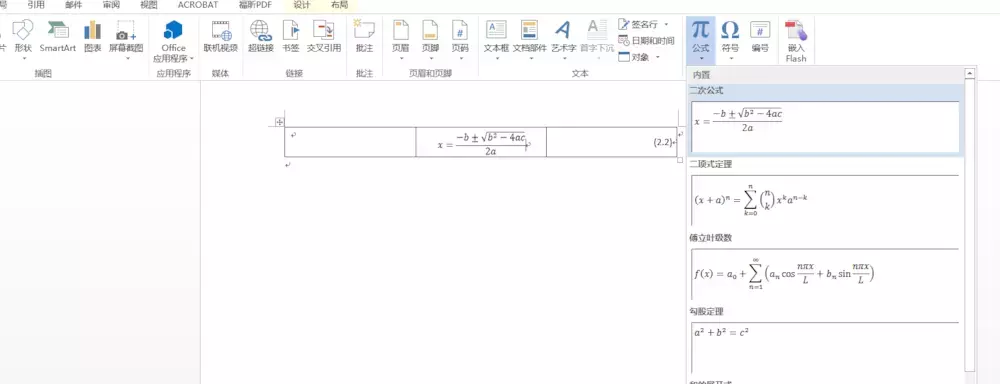The image size is (1000, 384).
Task: Open the table Layout (布局) tab
Action: (x=339, y=5)
